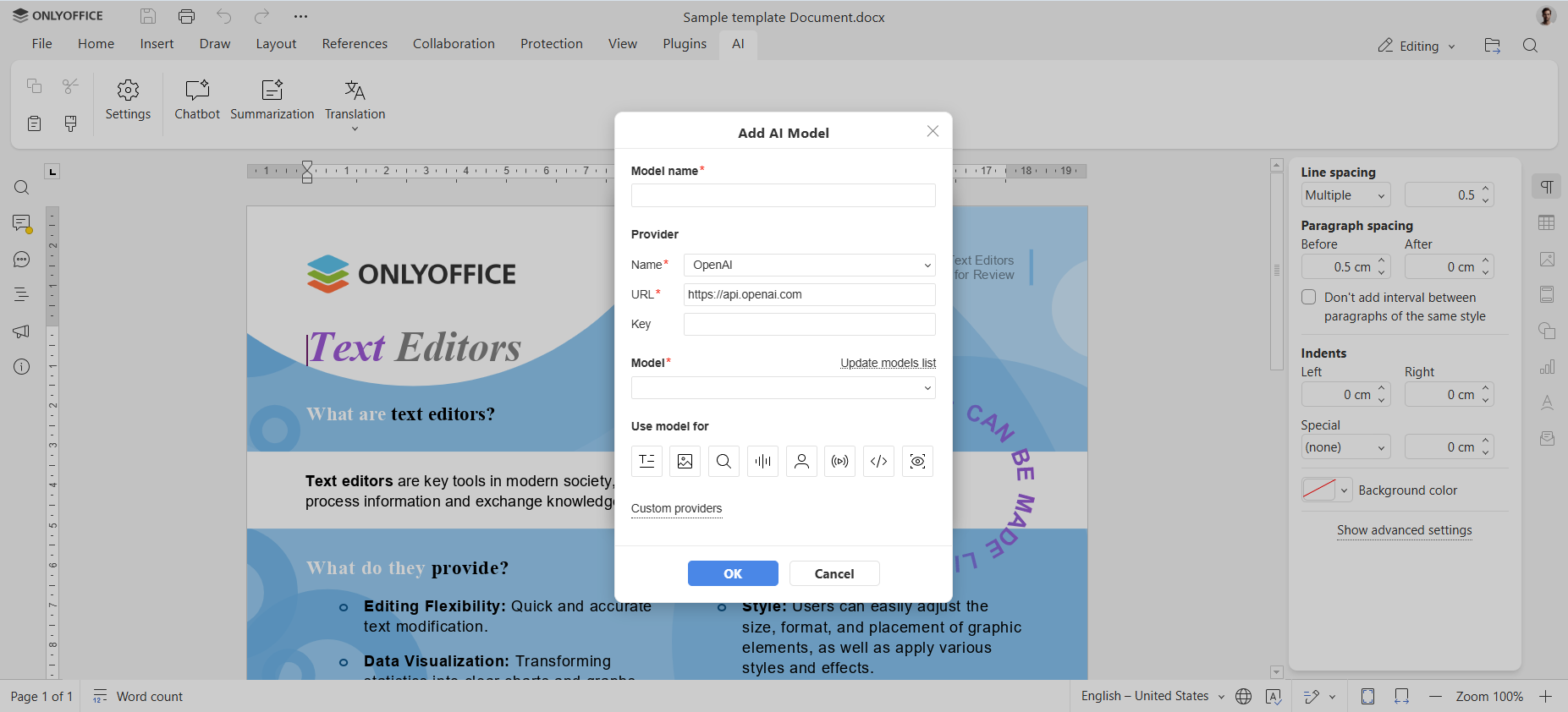Click the Update models list link
The height and width of the screenshot is (712, 1568).
tap(888, 363)
